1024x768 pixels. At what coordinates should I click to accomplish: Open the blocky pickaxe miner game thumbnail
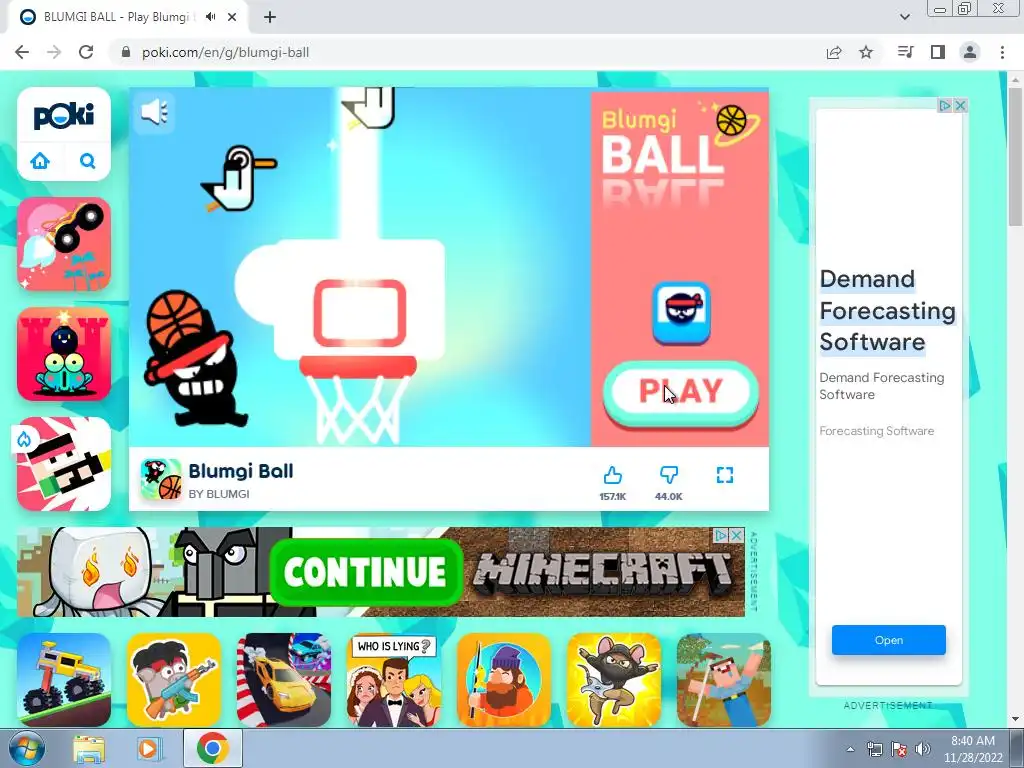coord(724,680)
